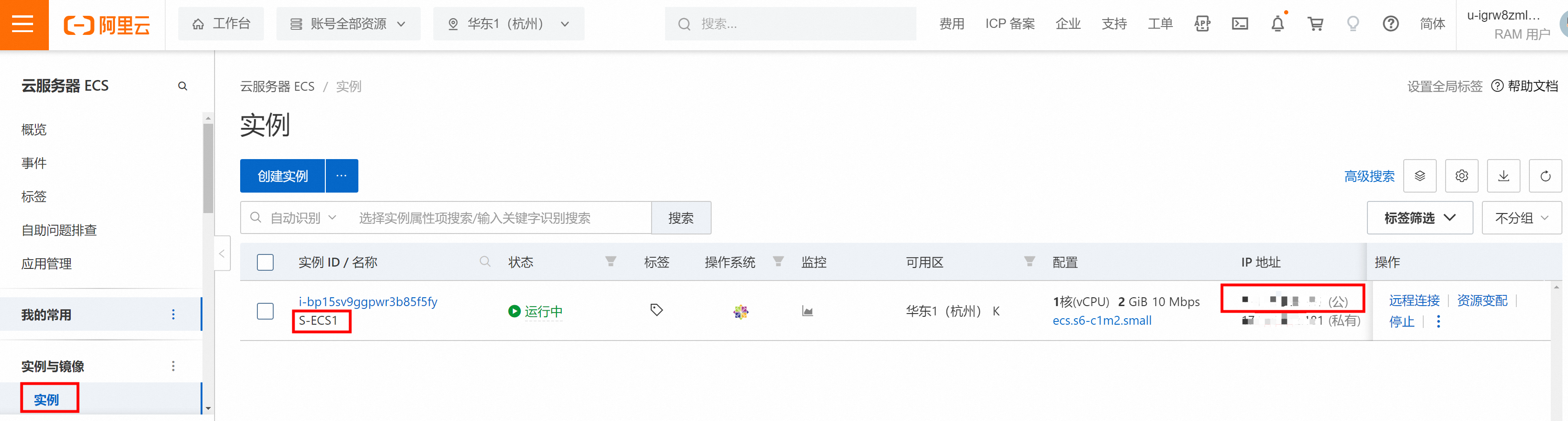This screenshot has width=1568, height=421.
Task: Open the shopping cart icon
Action: pyautogui.click(x=1315, y=24)
